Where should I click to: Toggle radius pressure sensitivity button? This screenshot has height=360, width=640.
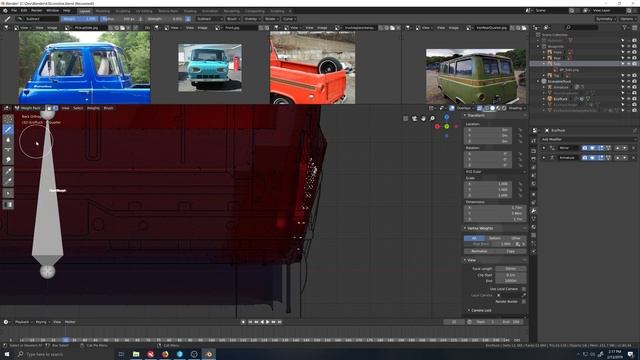[140, 19]
